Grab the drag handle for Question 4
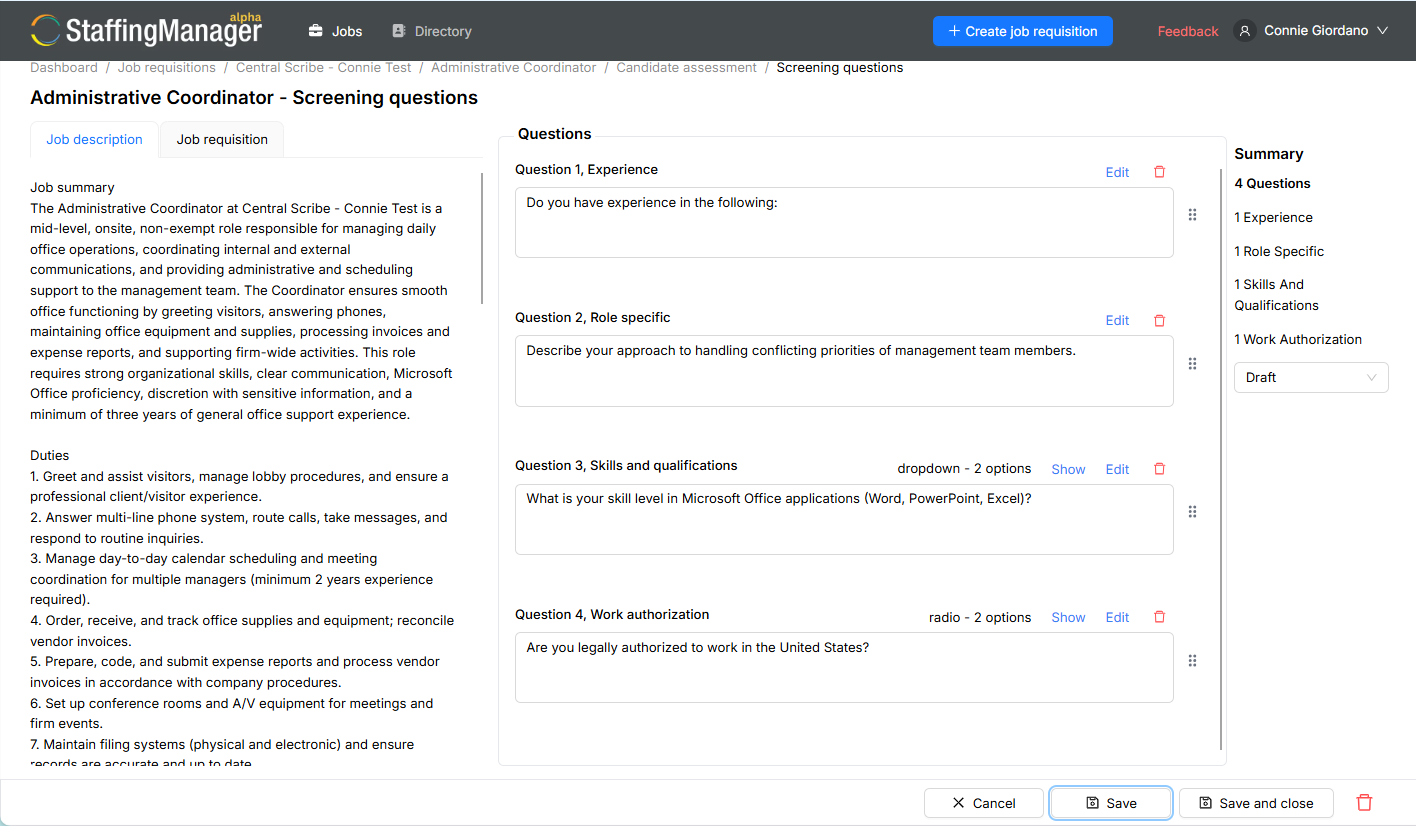Viewport: 1416px width, 826px height. tap(1192, 661)
